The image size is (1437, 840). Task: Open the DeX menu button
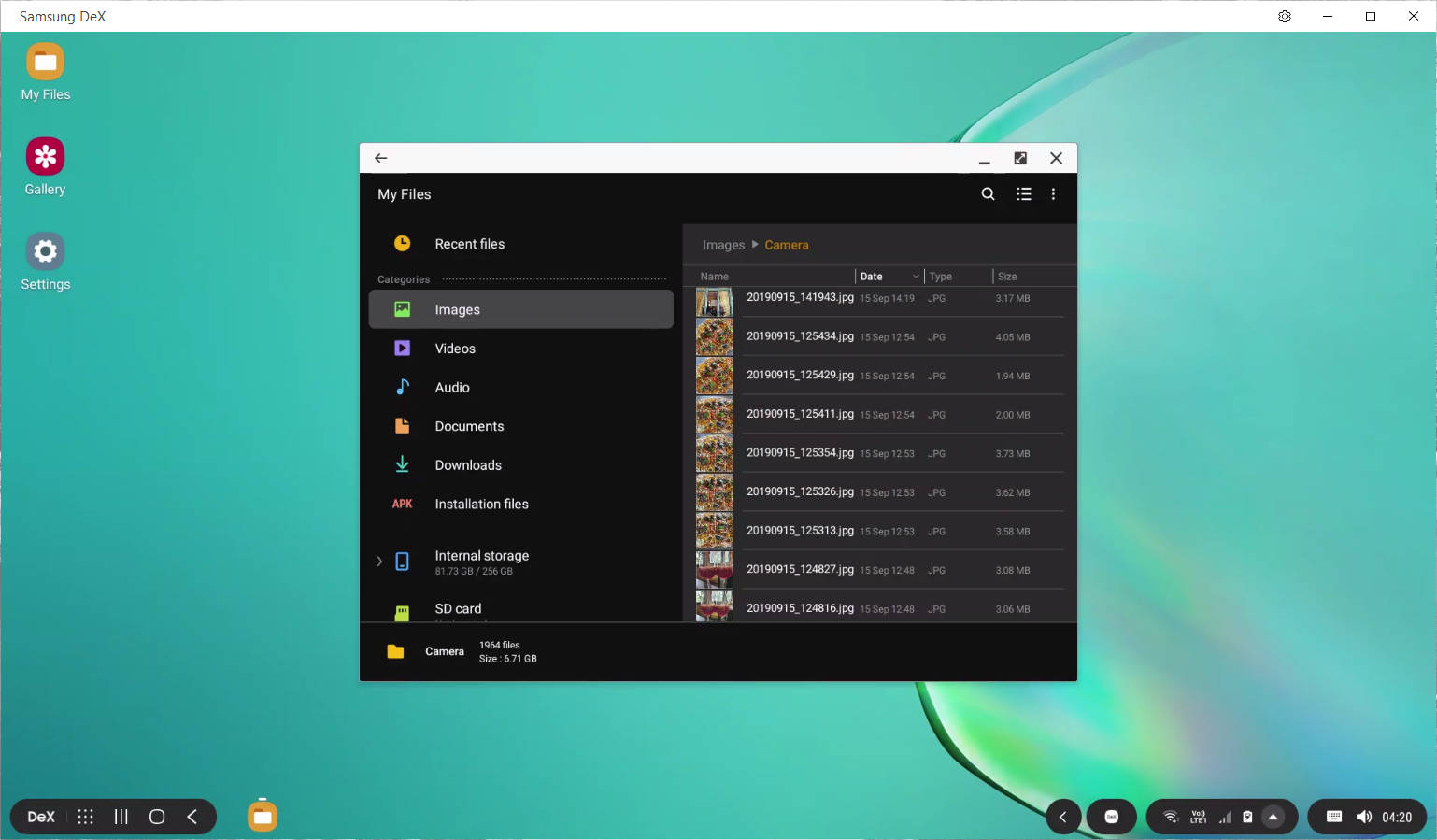tap(41, 817)
